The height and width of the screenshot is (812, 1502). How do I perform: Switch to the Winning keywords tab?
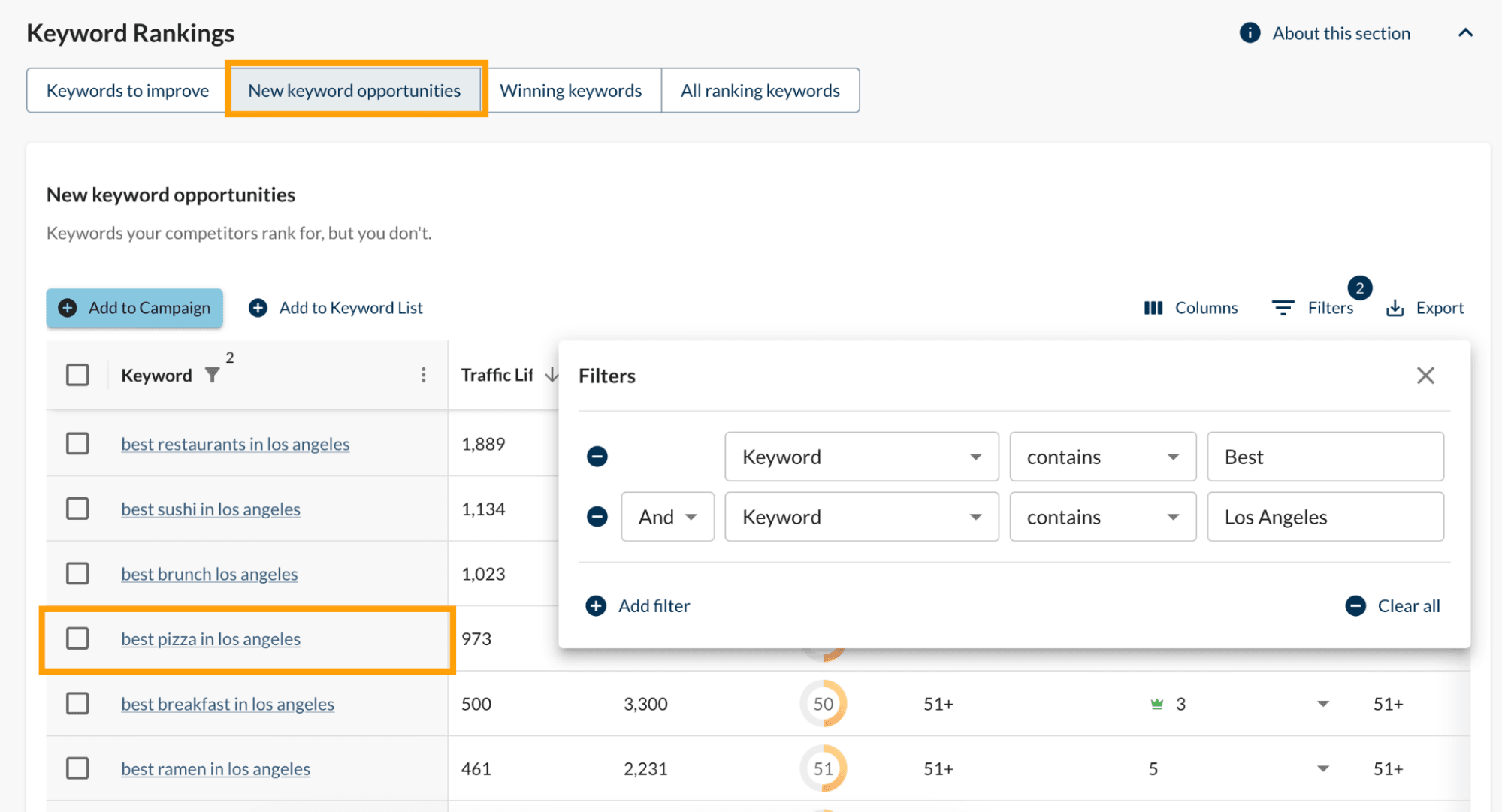[x=571, y=91]
